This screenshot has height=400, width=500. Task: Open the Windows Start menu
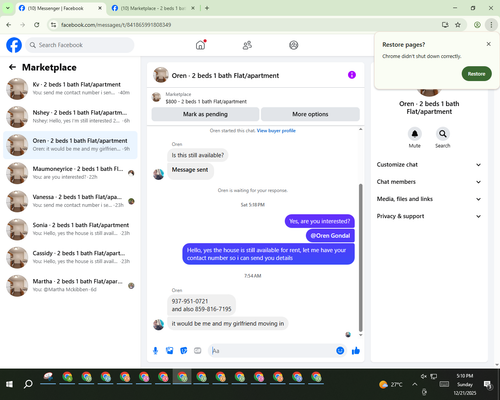coord(9,384)
